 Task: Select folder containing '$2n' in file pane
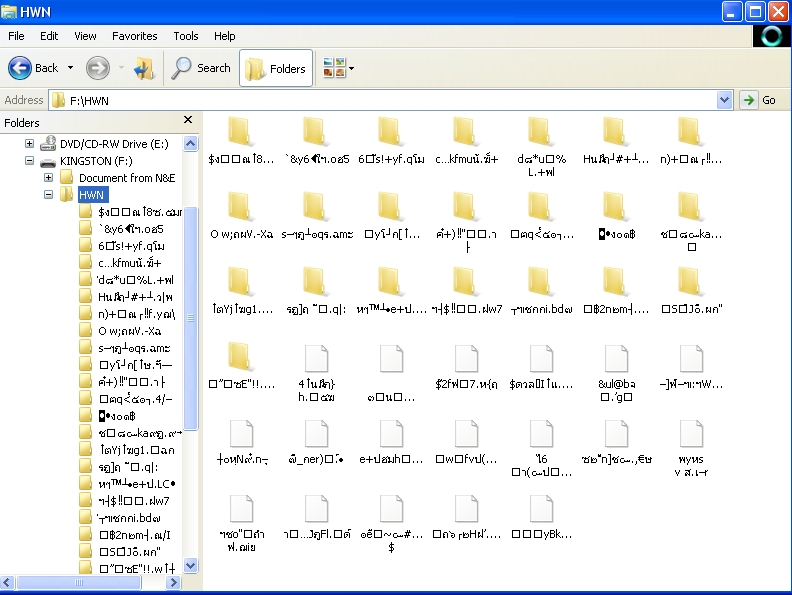(616, 290)
